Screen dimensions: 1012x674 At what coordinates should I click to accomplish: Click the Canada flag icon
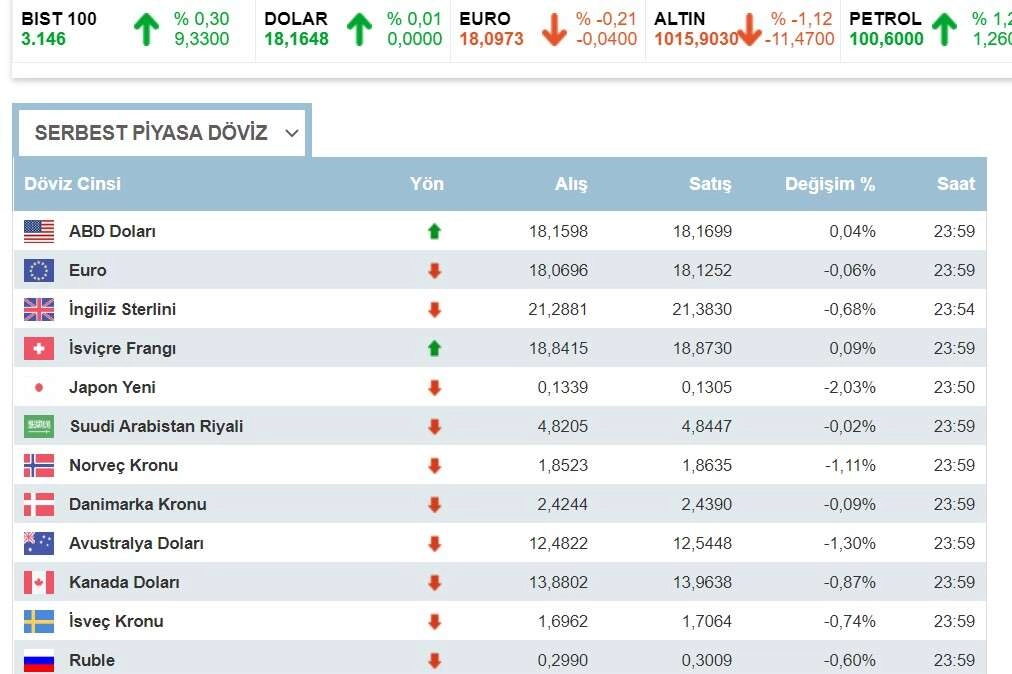pyautogui.click(x=39, y=582)
